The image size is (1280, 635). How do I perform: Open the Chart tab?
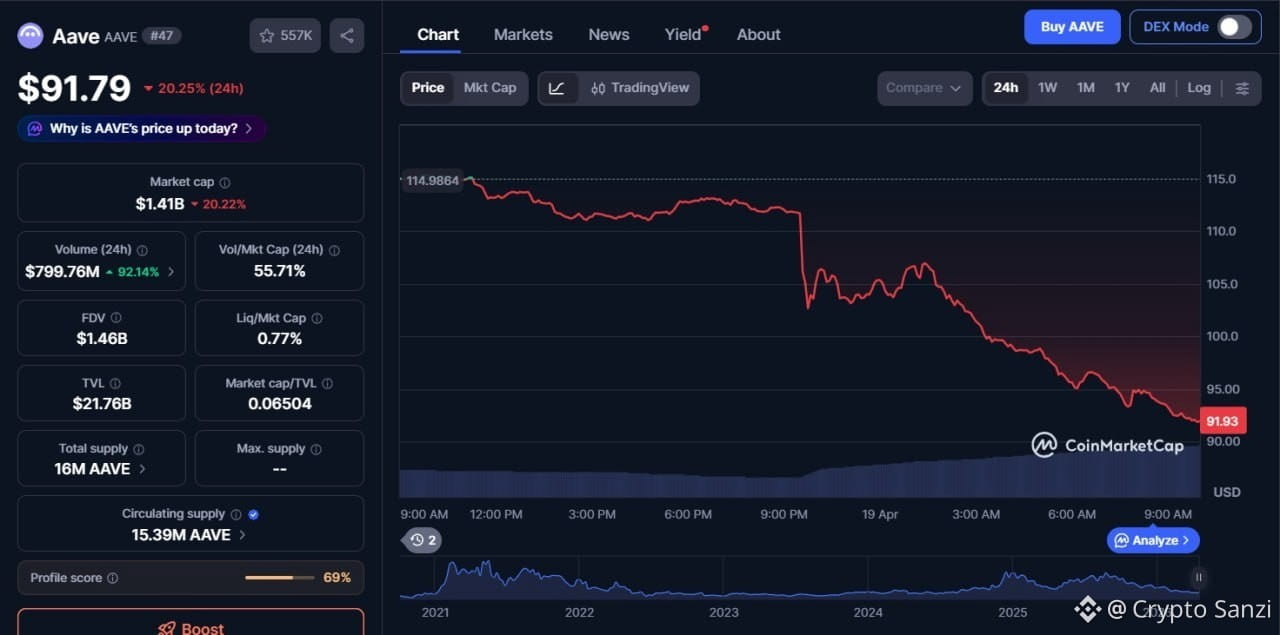coord(438,34)
